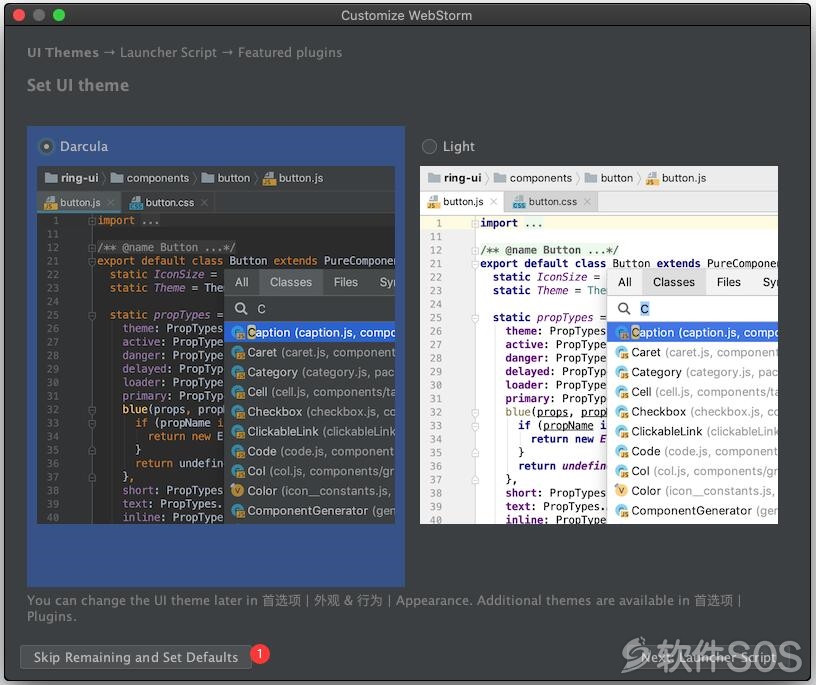This screenshot has width=816, height=685.
Task: Select the Light theme radio button
Action: click(429, 147)
